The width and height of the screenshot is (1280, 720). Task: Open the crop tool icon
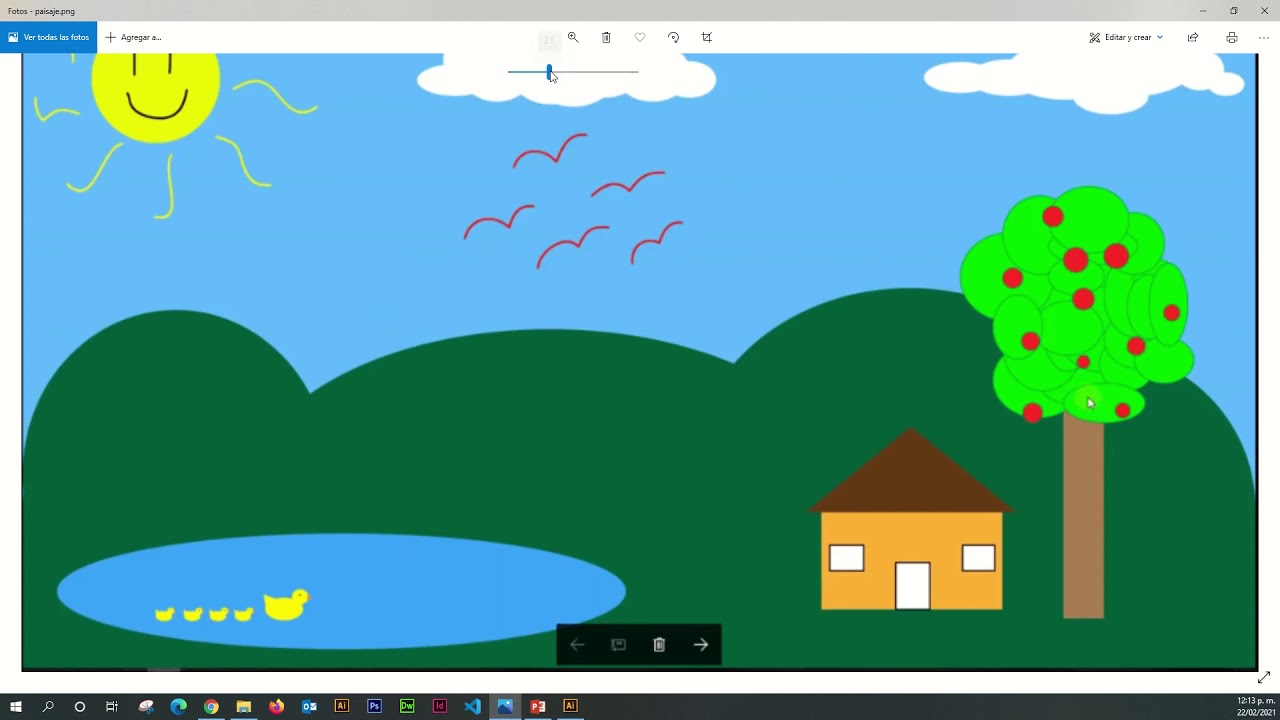pos(707,37)
